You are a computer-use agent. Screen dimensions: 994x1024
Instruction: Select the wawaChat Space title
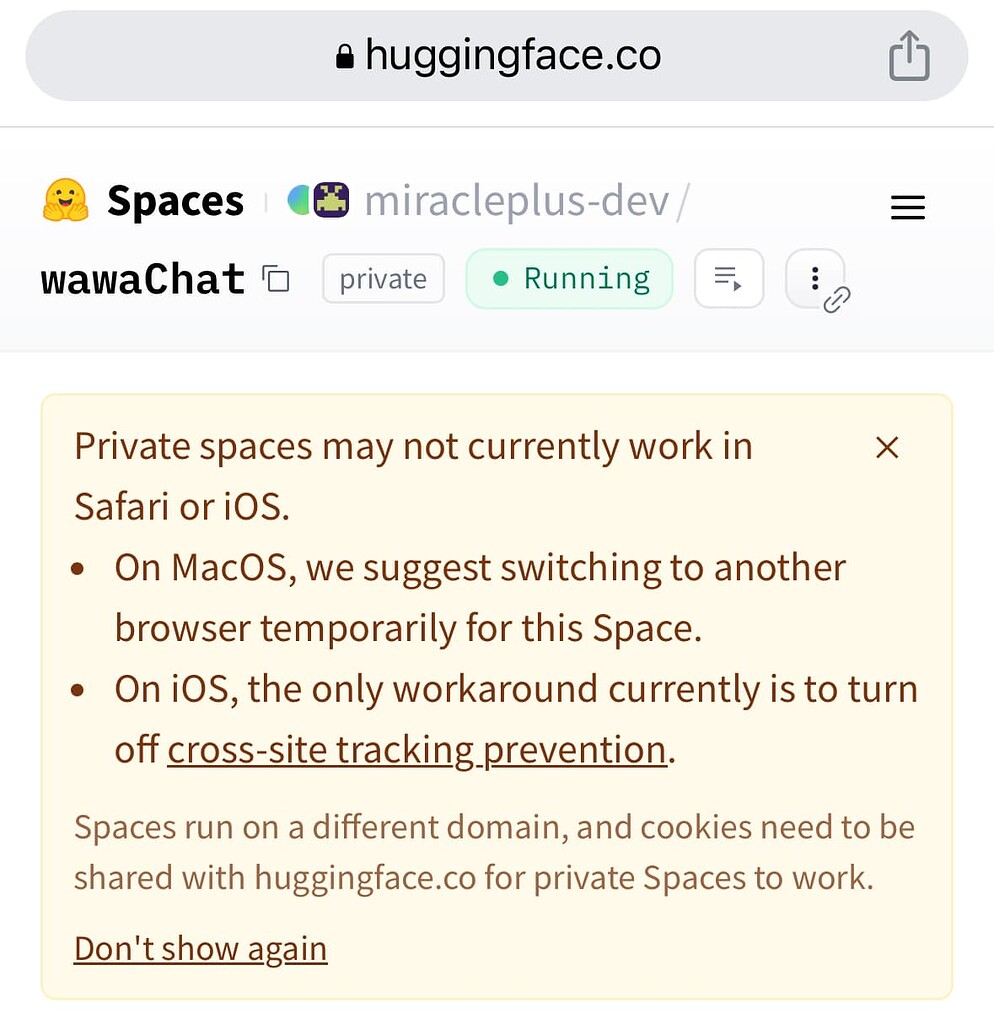click(141, 279)
